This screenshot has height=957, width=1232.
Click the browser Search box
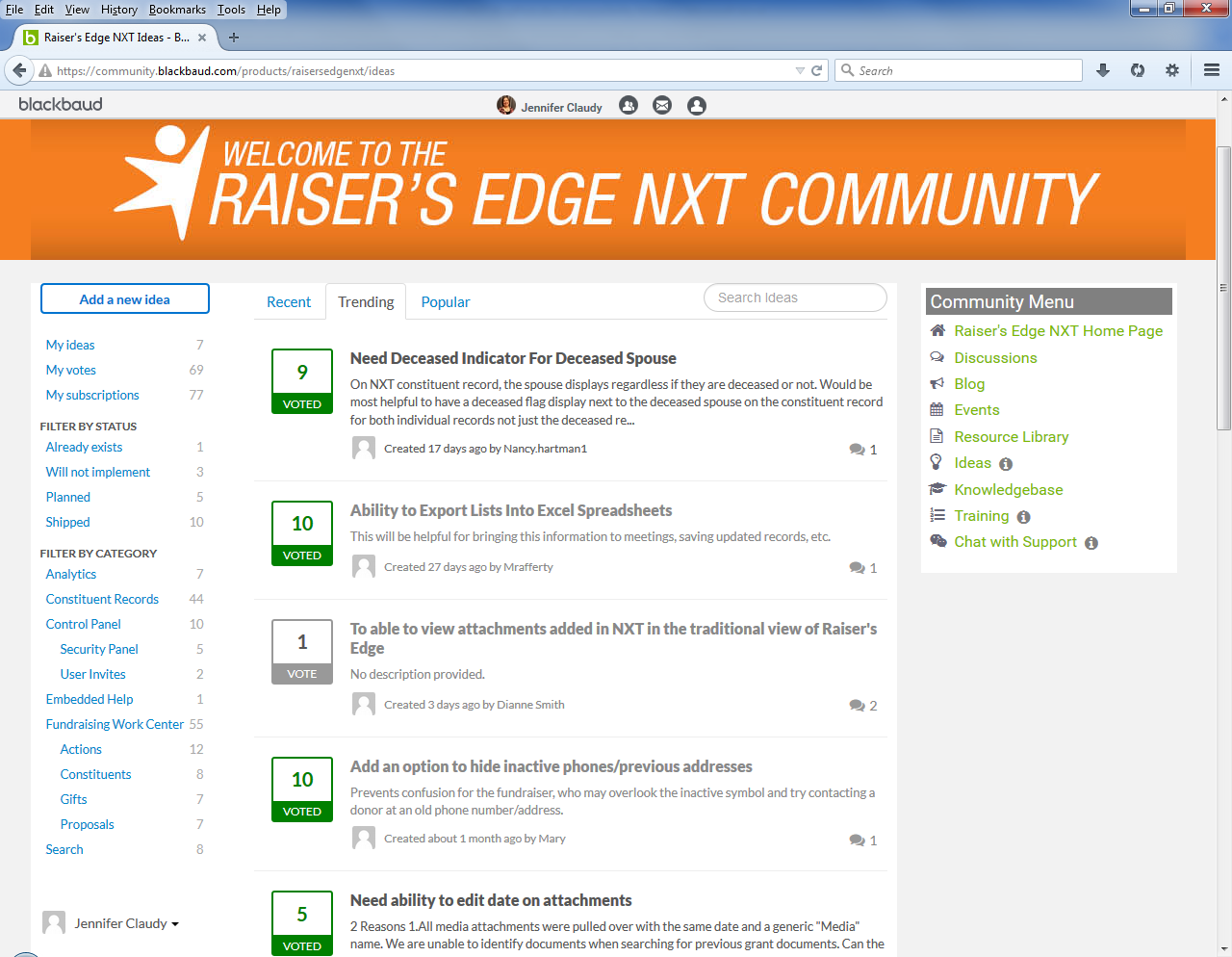coord(959,70)
